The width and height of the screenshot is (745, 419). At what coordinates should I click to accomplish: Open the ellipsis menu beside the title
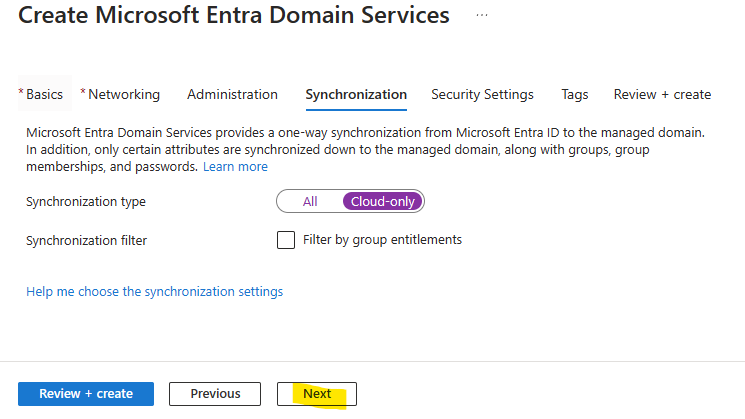point(482,15)
